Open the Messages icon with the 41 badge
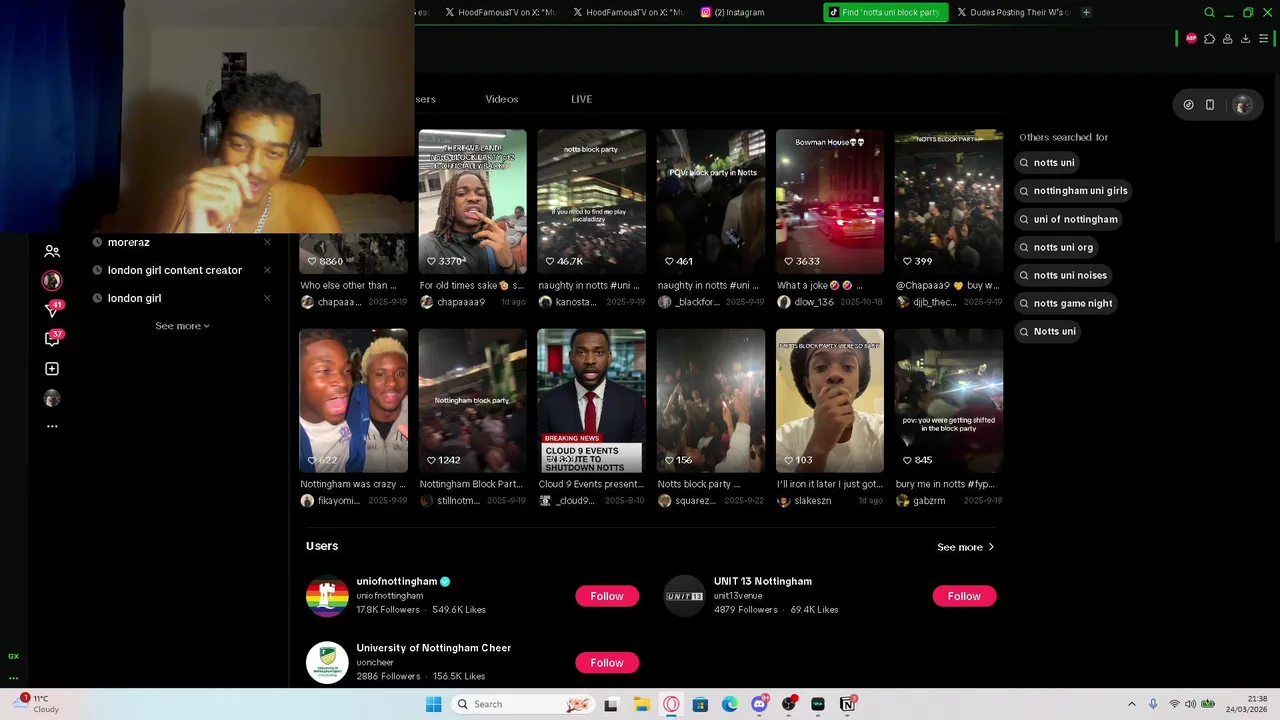Screen dimensions: 1280x720 [x=53, y=309]
